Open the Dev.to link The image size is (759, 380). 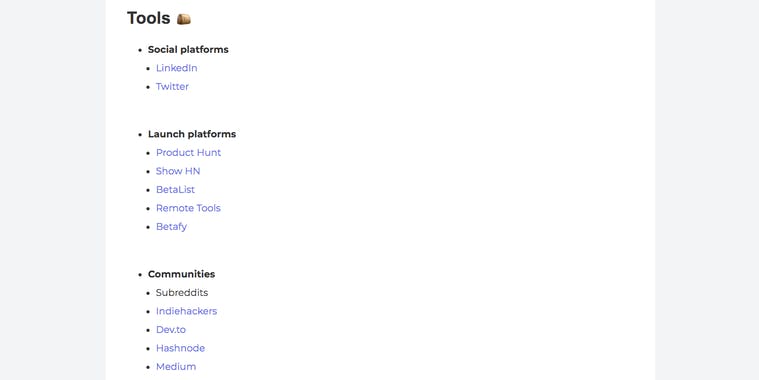coord(170,330)
